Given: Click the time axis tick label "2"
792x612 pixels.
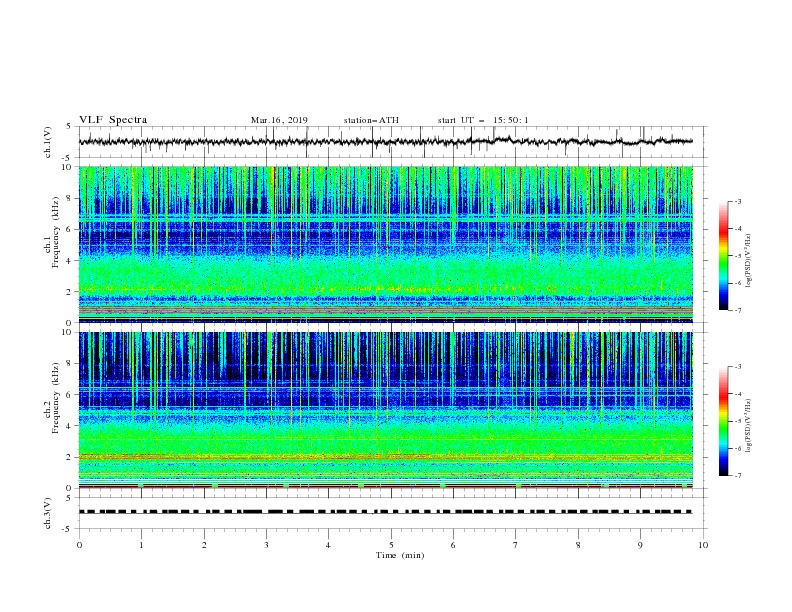Looking at the screenshot, I should pyautogui.click(x=204, y=545).
